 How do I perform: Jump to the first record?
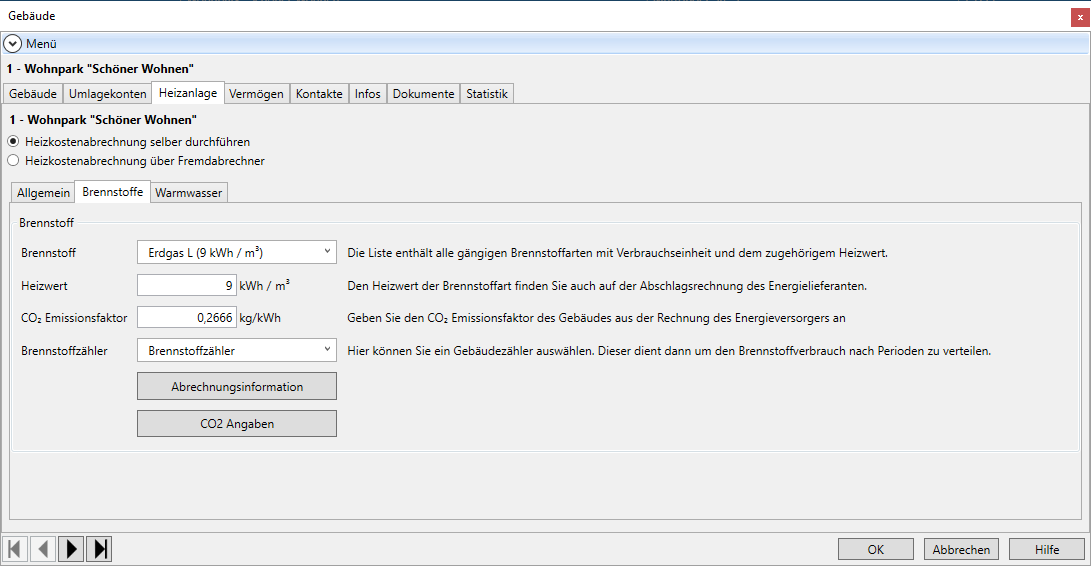16,549
